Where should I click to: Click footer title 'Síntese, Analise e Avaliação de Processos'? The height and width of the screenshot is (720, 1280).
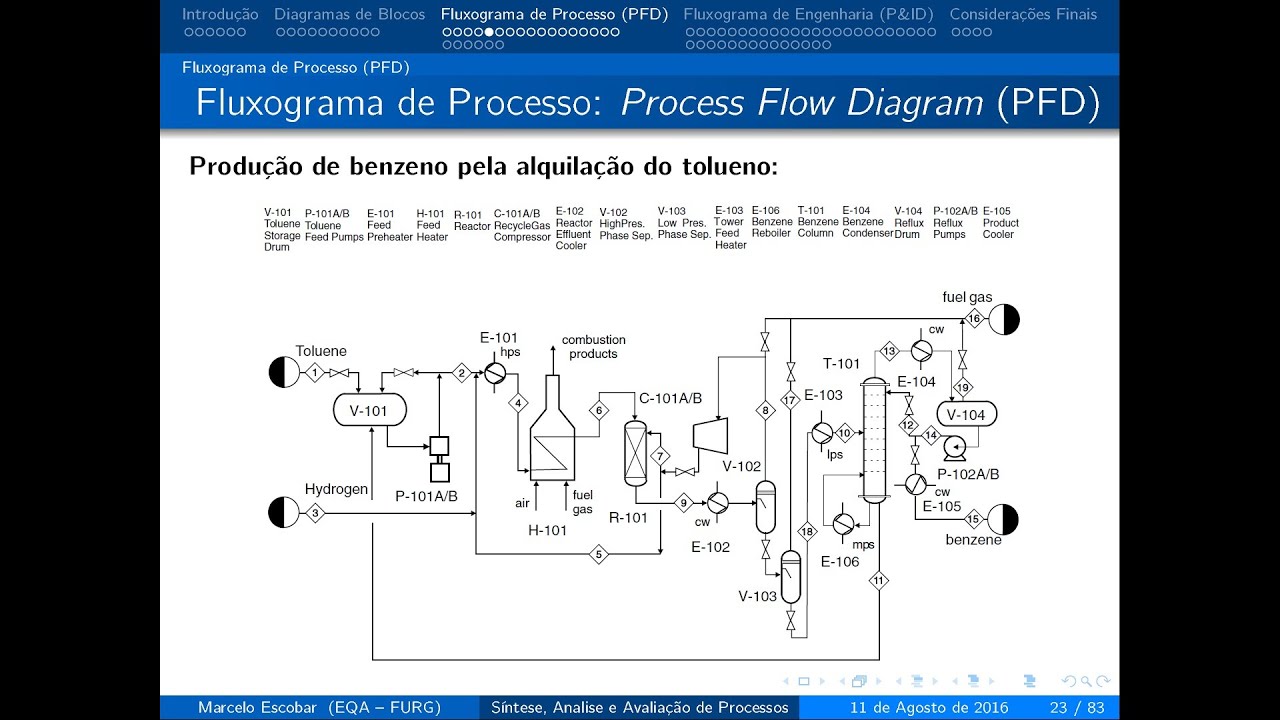point(639,707)
